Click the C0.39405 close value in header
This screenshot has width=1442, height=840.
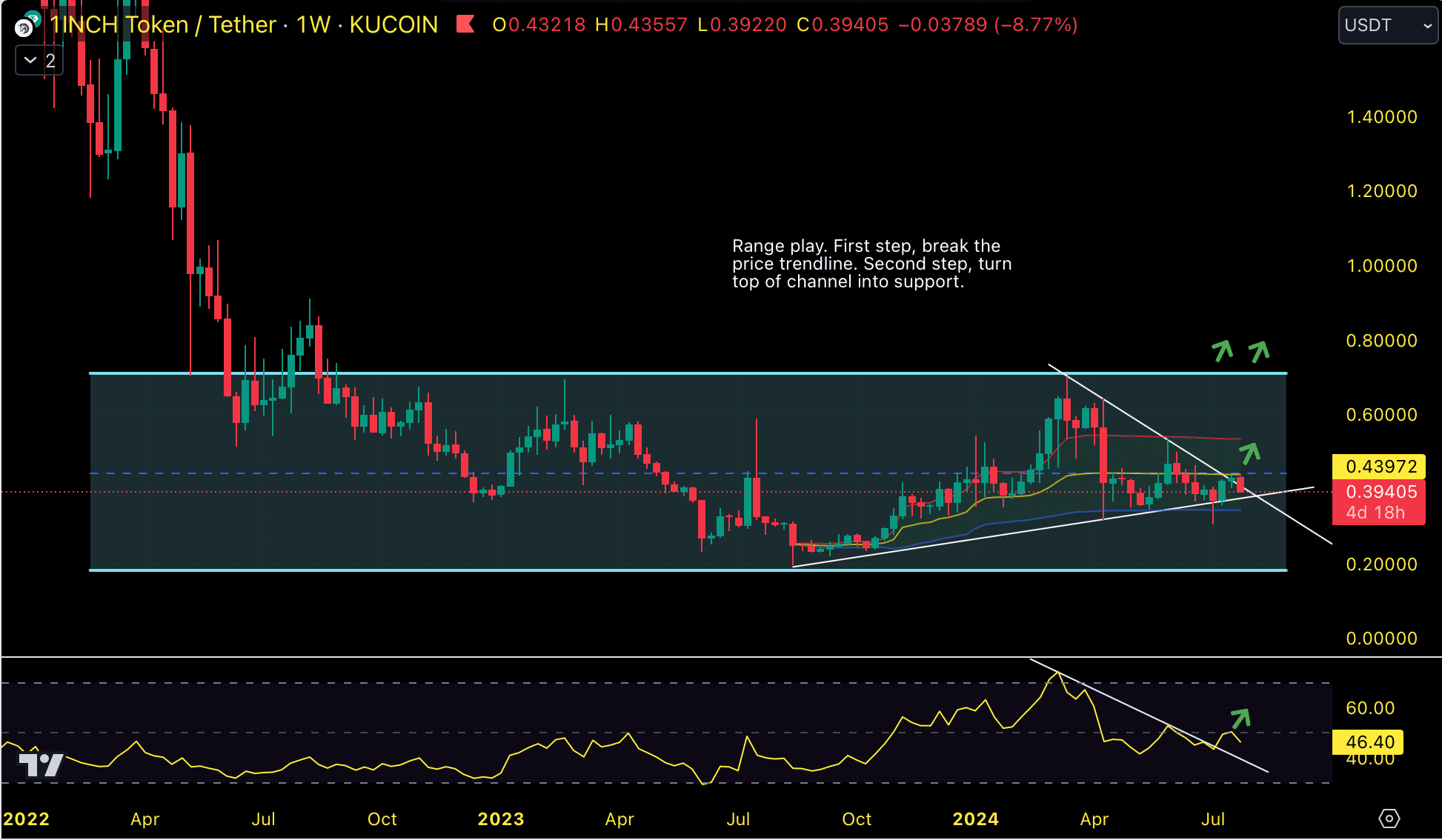point(843,25)
